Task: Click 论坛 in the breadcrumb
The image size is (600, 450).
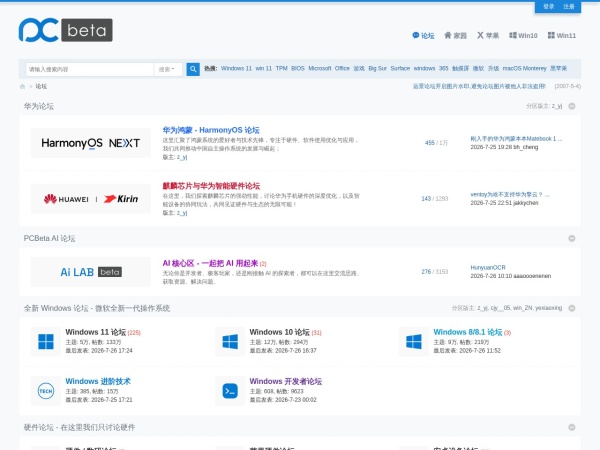Action: 41,86
